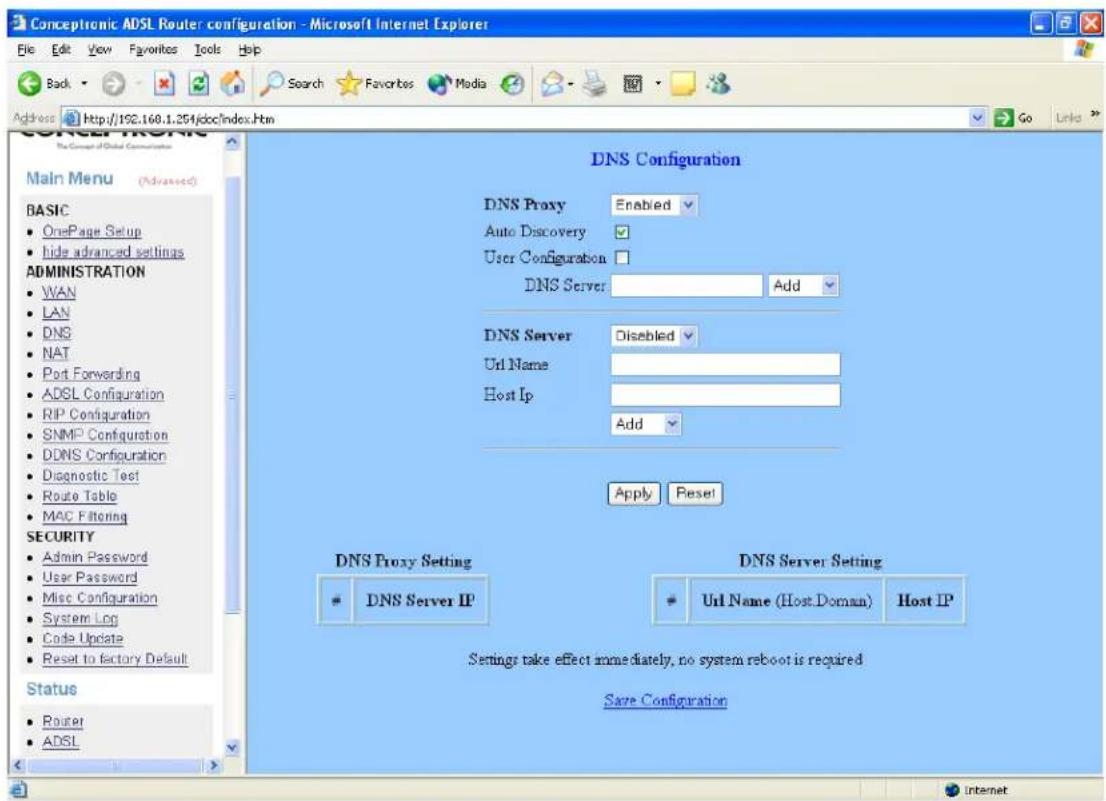The width and height of the screenshot is (1106, 801).
Task: Click the Print icon
Action: pos(595,84)
